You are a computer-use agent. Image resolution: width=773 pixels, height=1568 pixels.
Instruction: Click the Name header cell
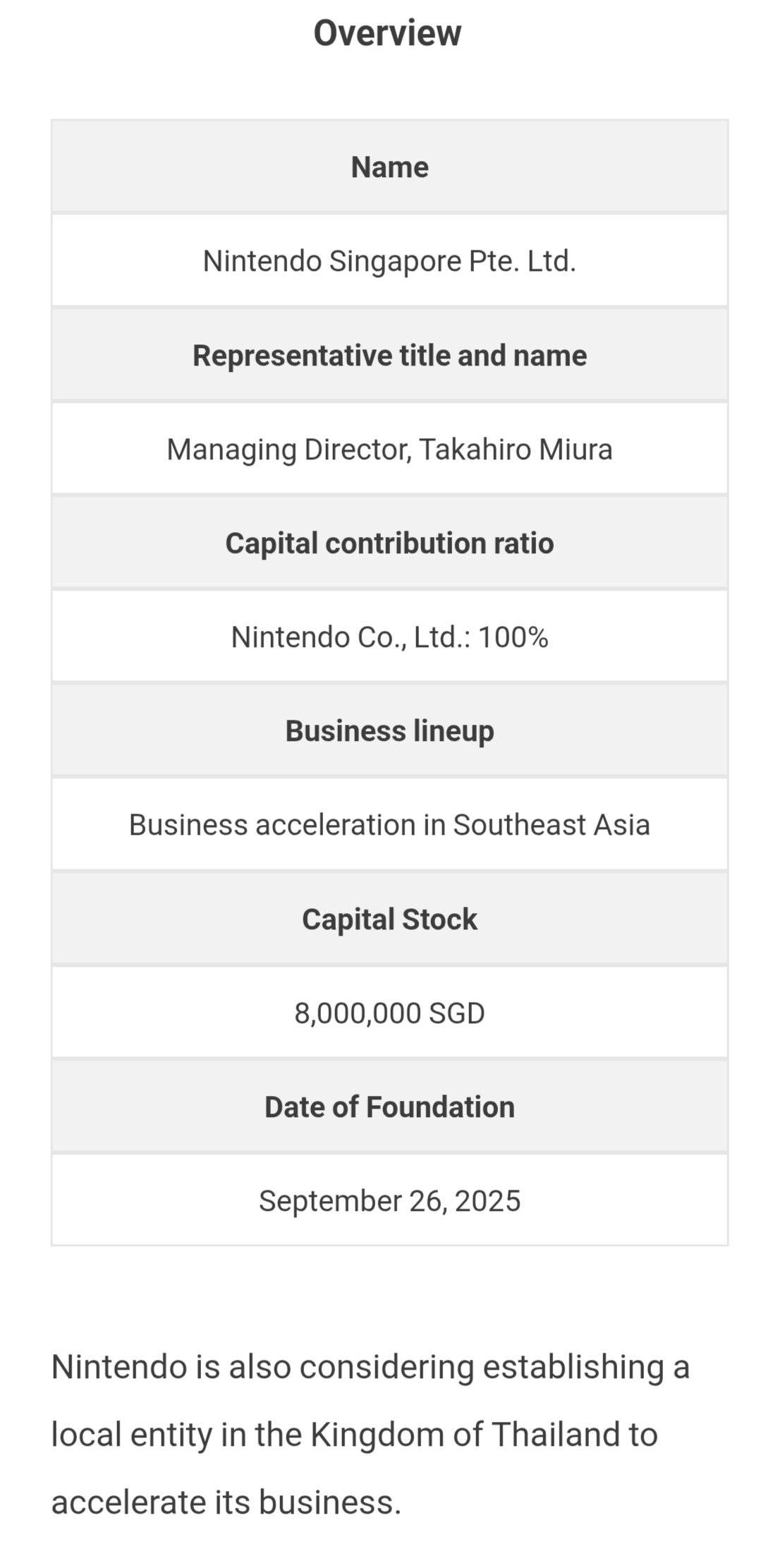coord(389,167)
